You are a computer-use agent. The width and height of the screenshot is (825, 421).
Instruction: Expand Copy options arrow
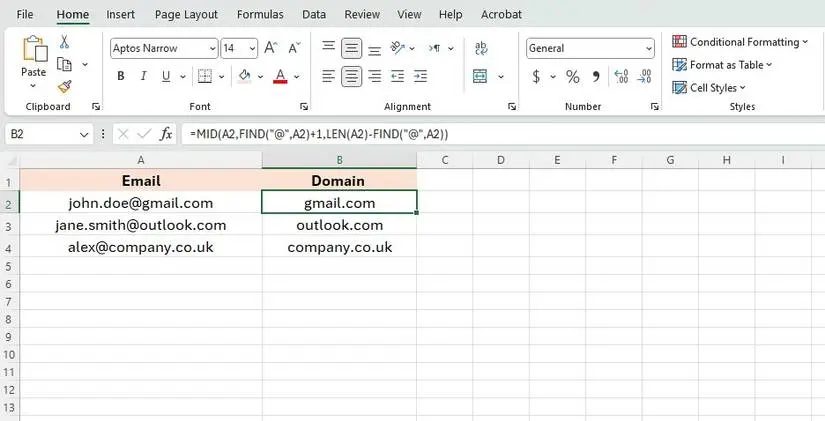point(85,65)
